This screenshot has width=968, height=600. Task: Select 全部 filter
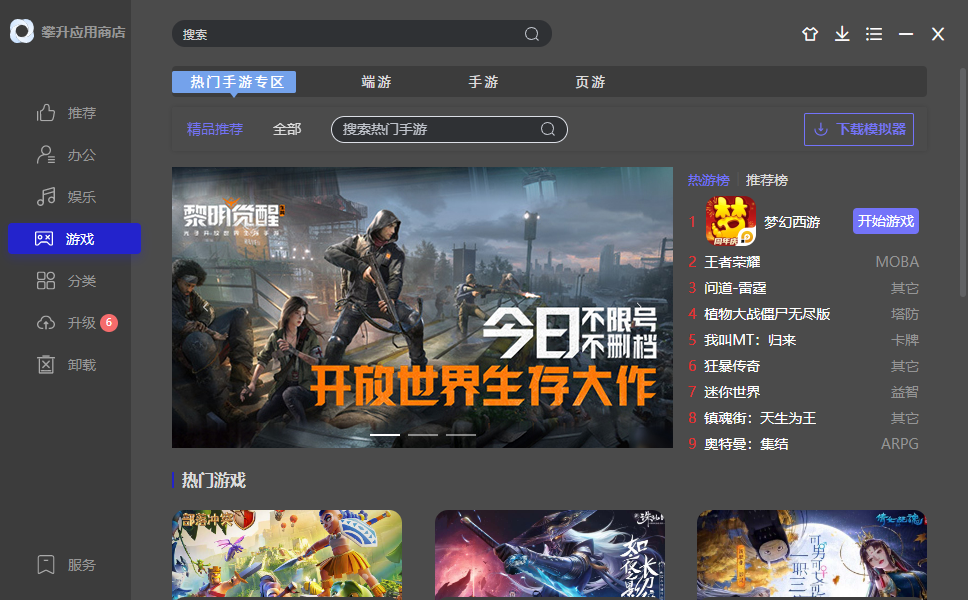(287, 129)
